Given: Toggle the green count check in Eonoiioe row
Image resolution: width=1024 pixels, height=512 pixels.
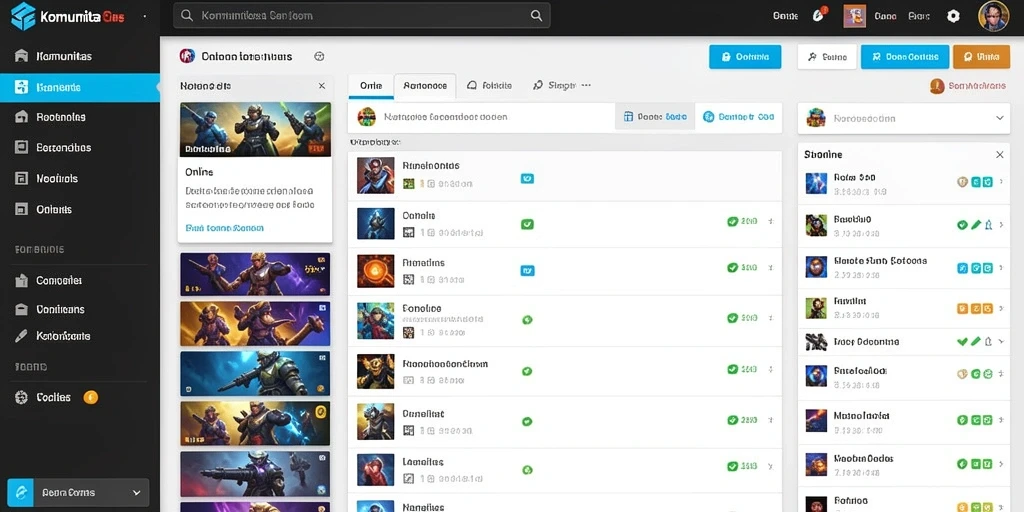Looking at the screenshot, I should click(x=733, y=318).
